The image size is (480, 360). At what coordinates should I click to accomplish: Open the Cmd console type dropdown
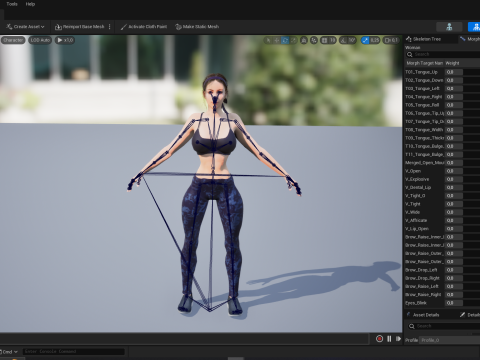(x=9, y=352)
